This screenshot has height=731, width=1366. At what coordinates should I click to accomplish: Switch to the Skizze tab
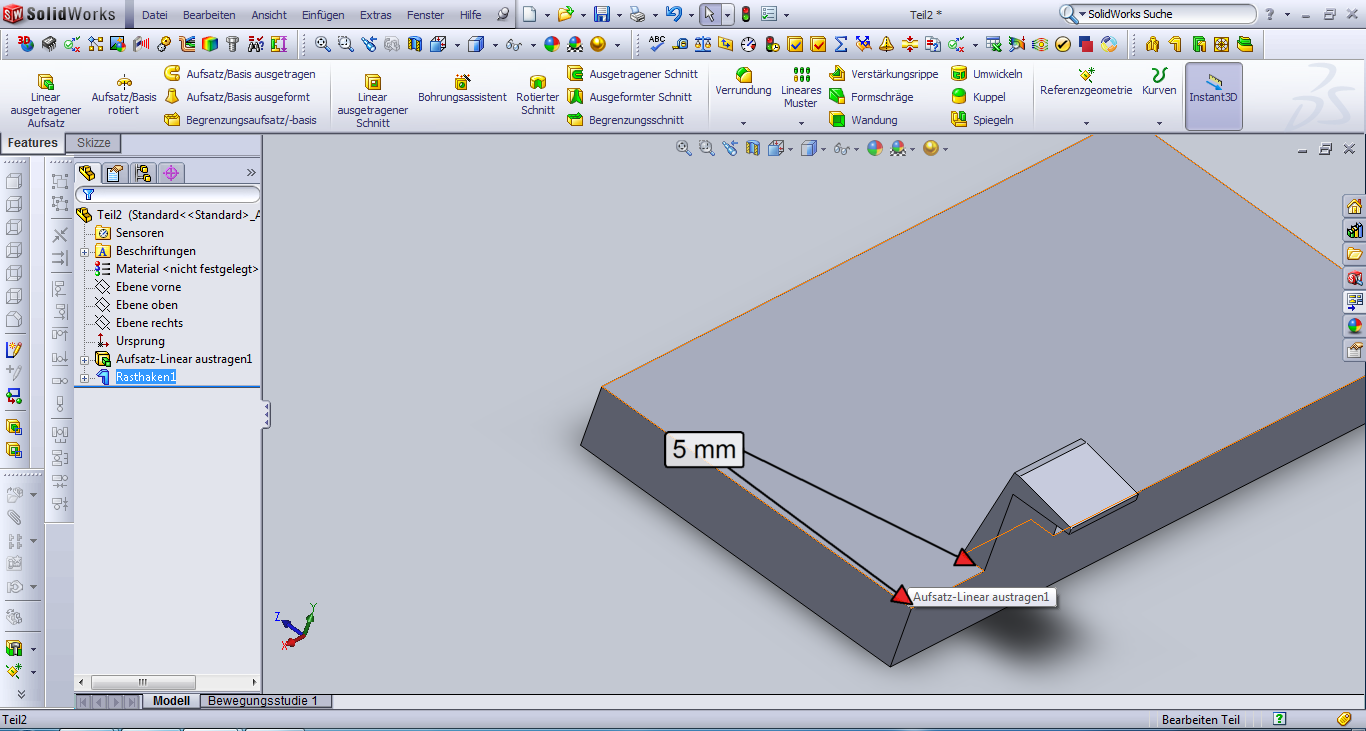pos(93,143)
